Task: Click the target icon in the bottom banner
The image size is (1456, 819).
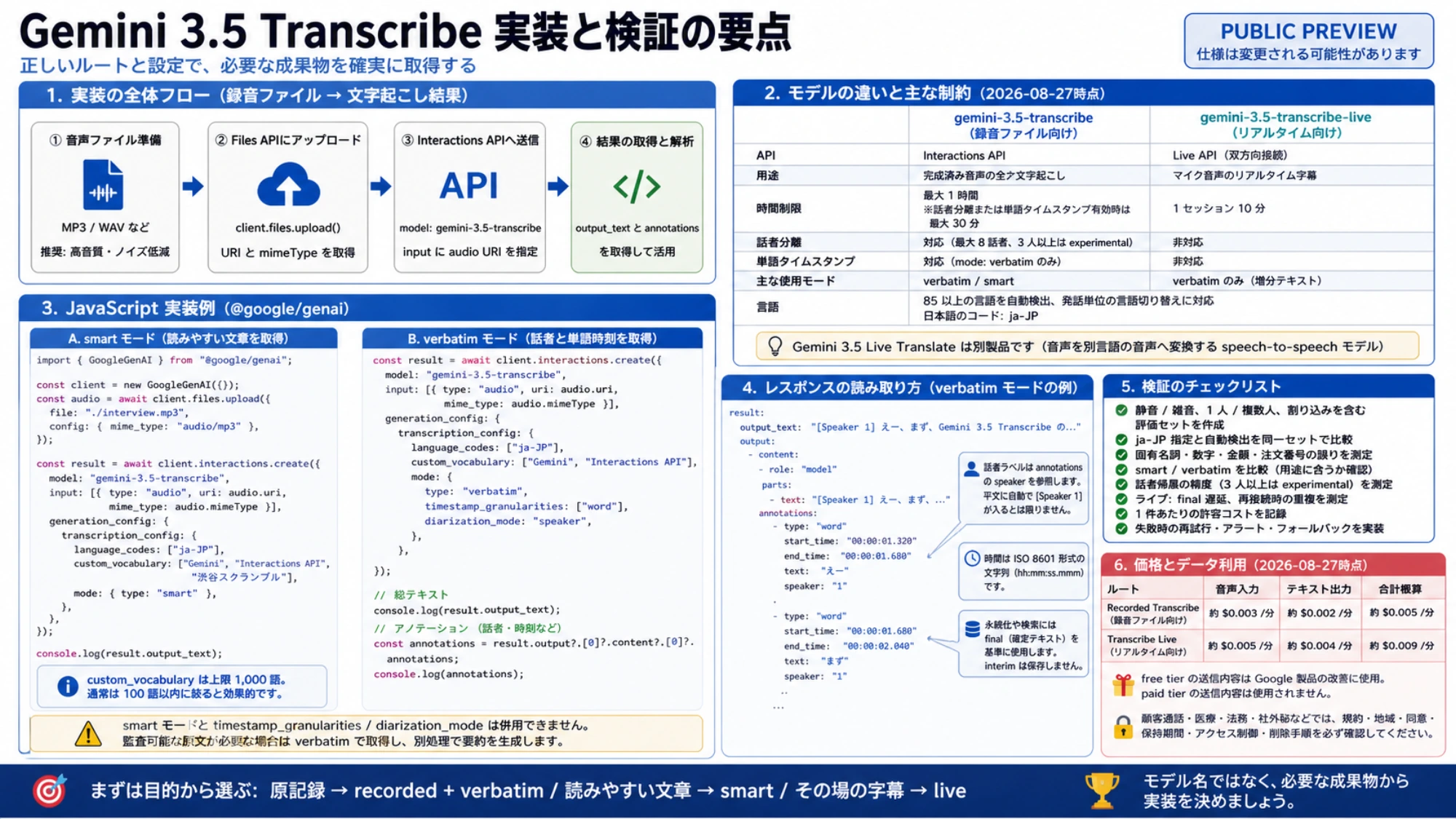Action: click(x=50, y=791)
